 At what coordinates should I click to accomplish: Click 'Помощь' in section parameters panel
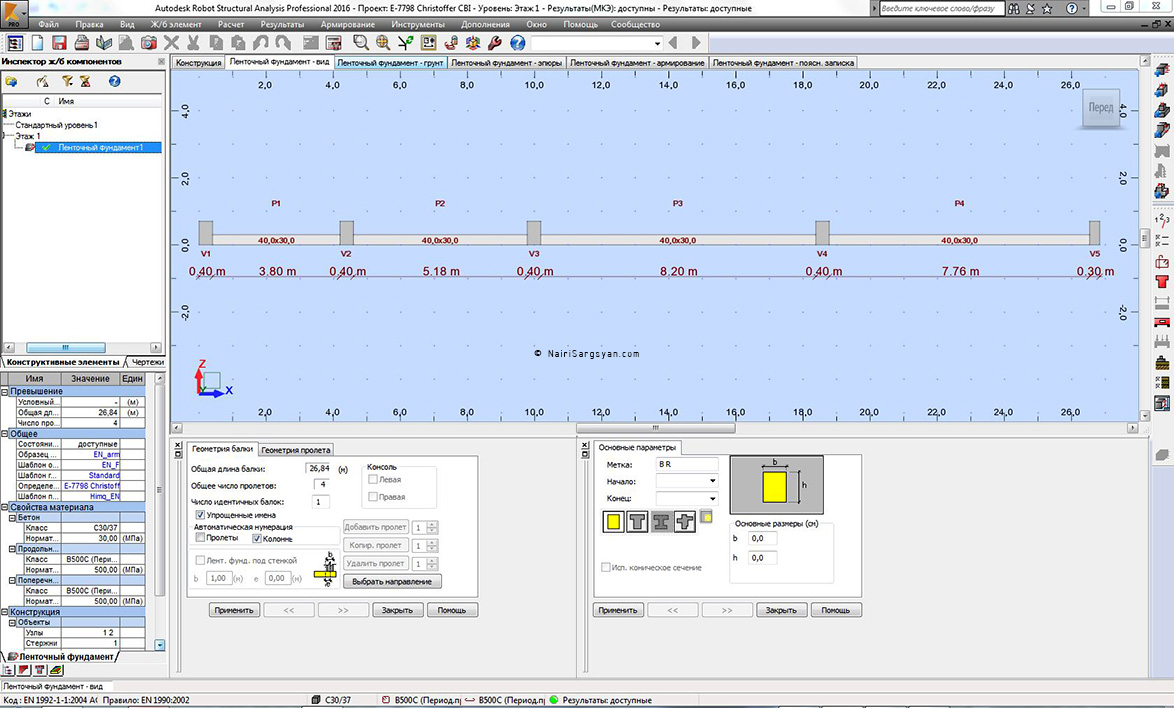pyautogui.click(x=836, y=610)
